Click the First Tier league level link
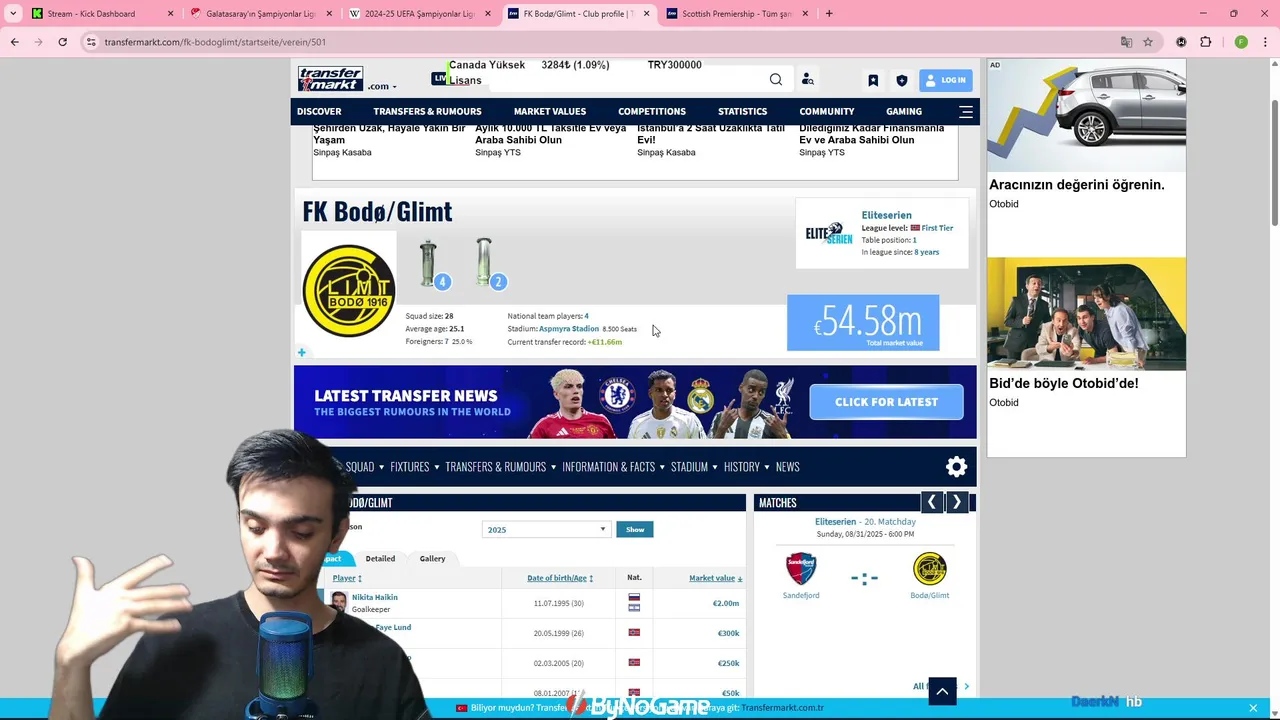The height and width of the screenshot is (720, 1280). coord(937,228)
